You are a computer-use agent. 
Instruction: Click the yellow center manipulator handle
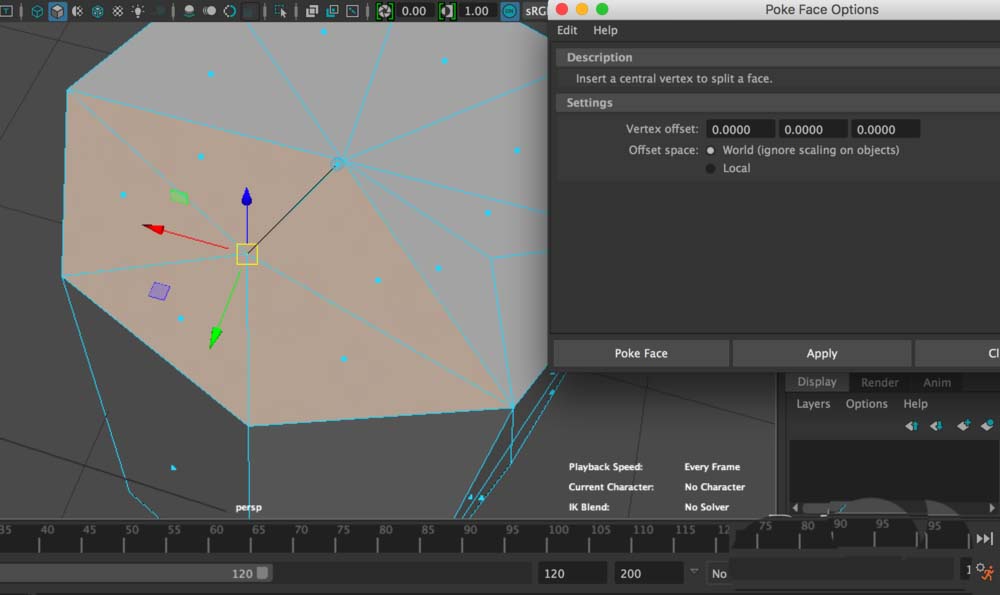click(x=247, y=254)
